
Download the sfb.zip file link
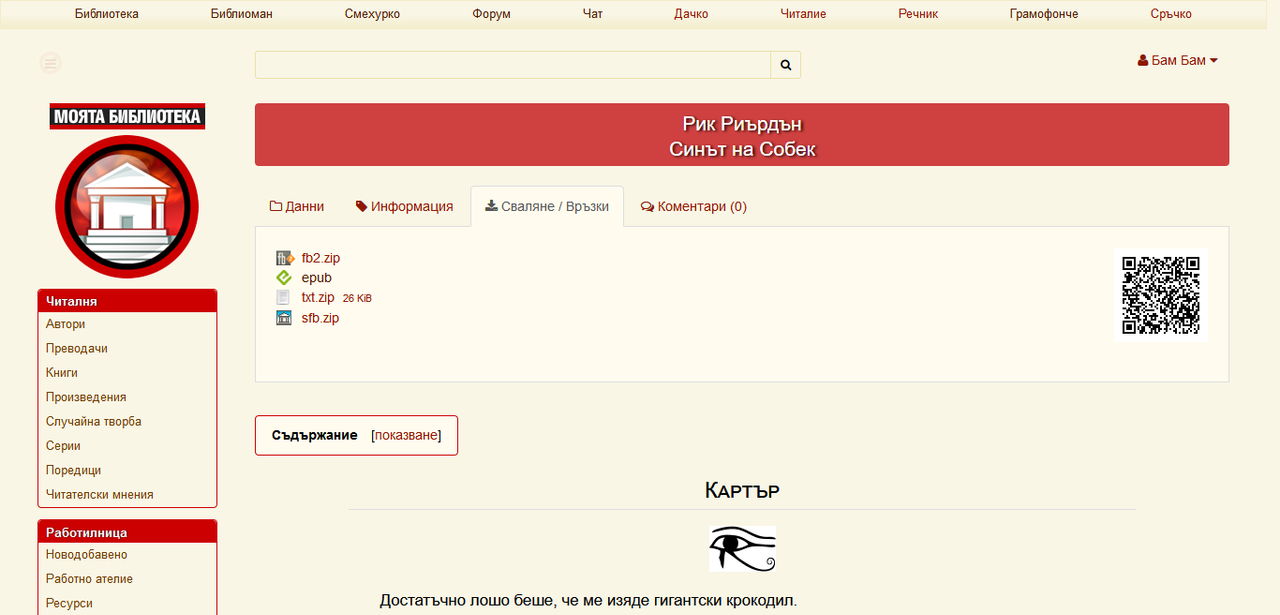[320, 318]
